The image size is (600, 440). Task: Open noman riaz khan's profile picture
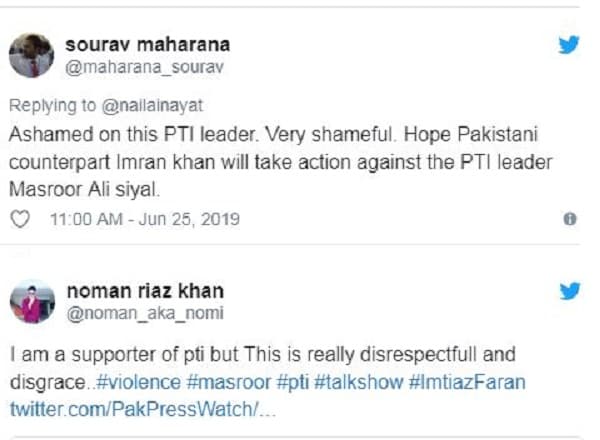click(31, 300)
